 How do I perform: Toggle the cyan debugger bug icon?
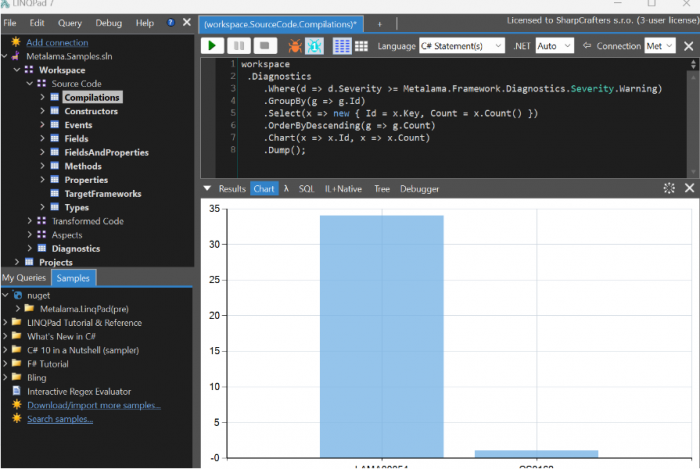314,46
